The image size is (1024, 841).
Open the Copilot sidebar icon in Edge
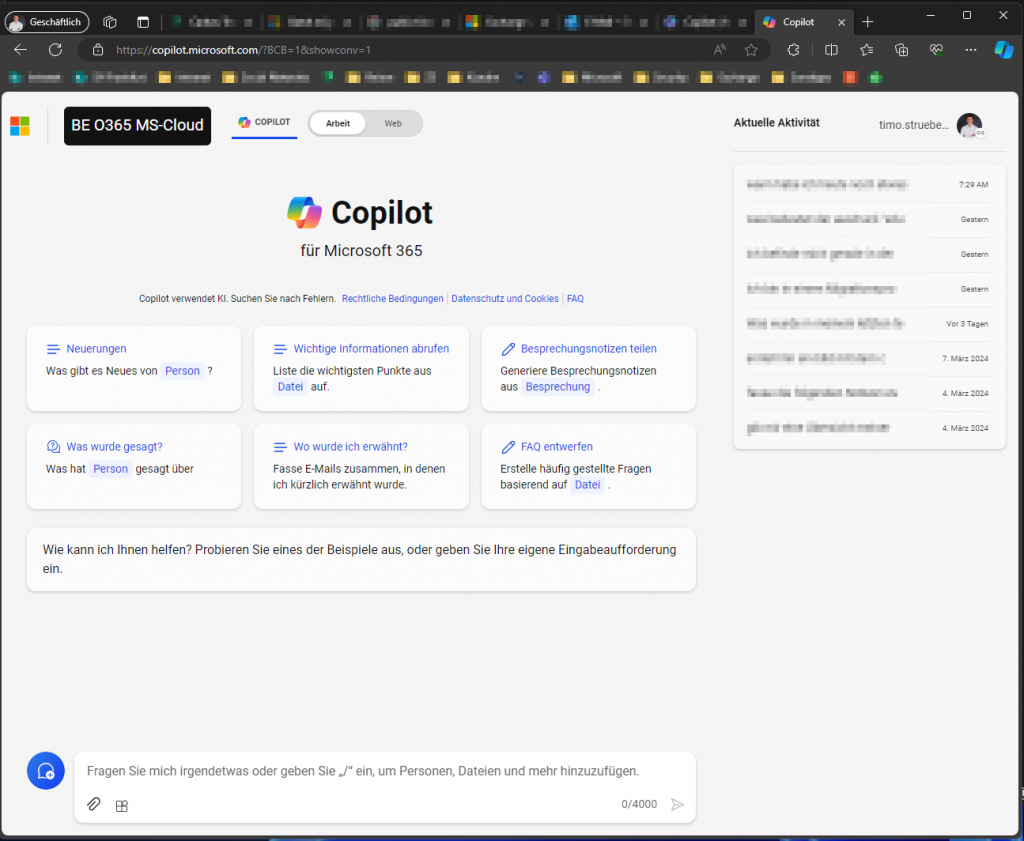(1003, 49)
